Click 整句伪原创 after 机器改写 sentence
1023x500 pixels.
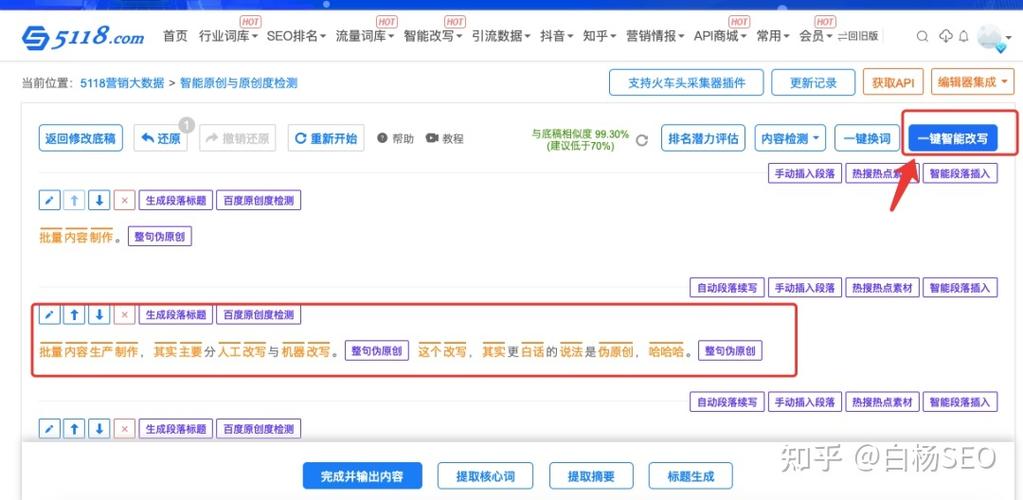coord(376,351)
